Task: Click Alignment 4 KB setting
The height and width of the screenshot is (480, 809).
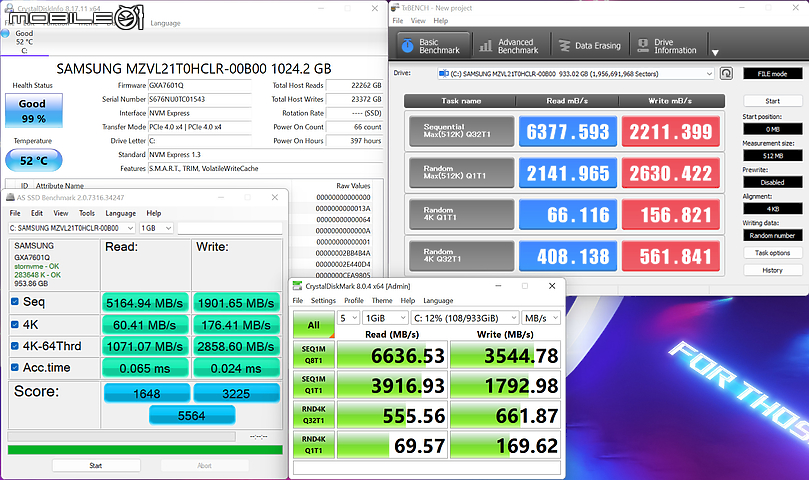Action: point(772,209)
